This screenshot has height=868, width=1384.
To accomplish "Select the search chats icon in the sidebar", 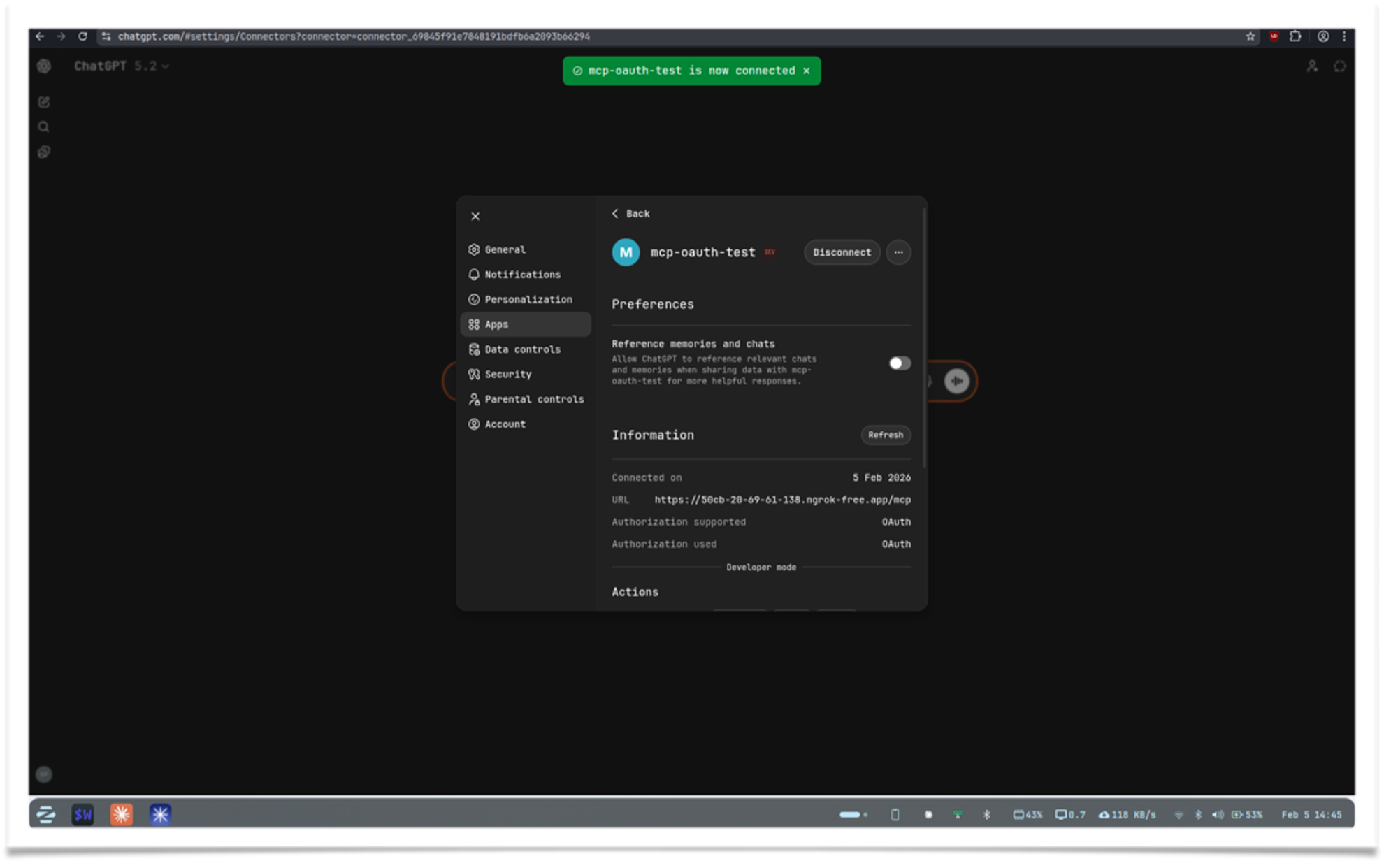I will (44, 126).
